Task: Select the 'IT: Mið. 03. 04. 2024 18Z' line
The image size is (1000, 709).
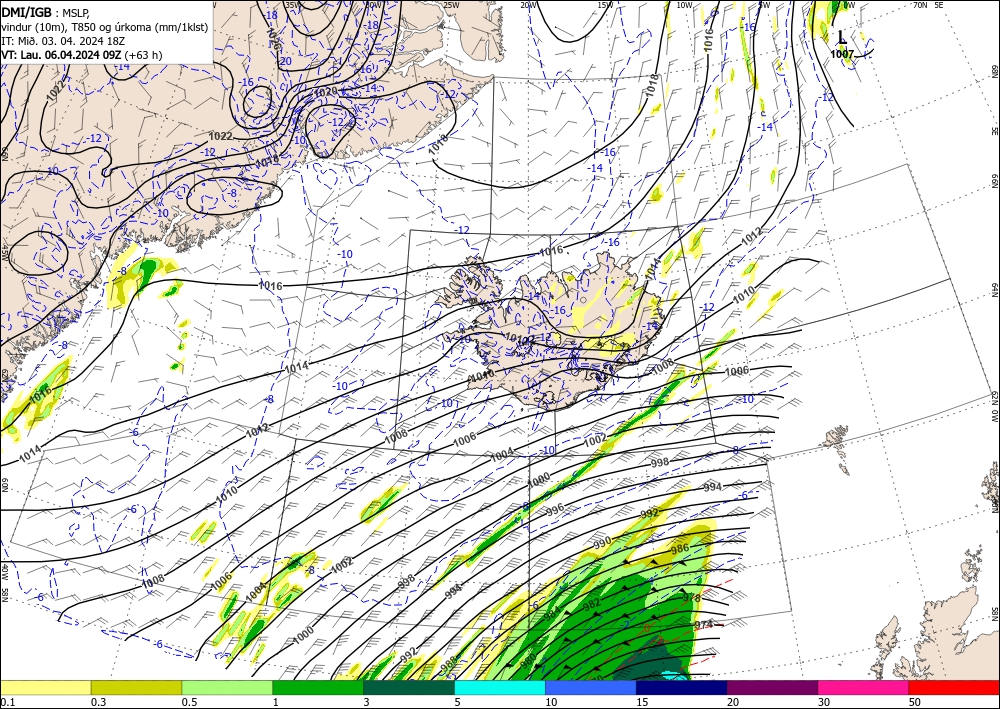Action: coord(64,40)
